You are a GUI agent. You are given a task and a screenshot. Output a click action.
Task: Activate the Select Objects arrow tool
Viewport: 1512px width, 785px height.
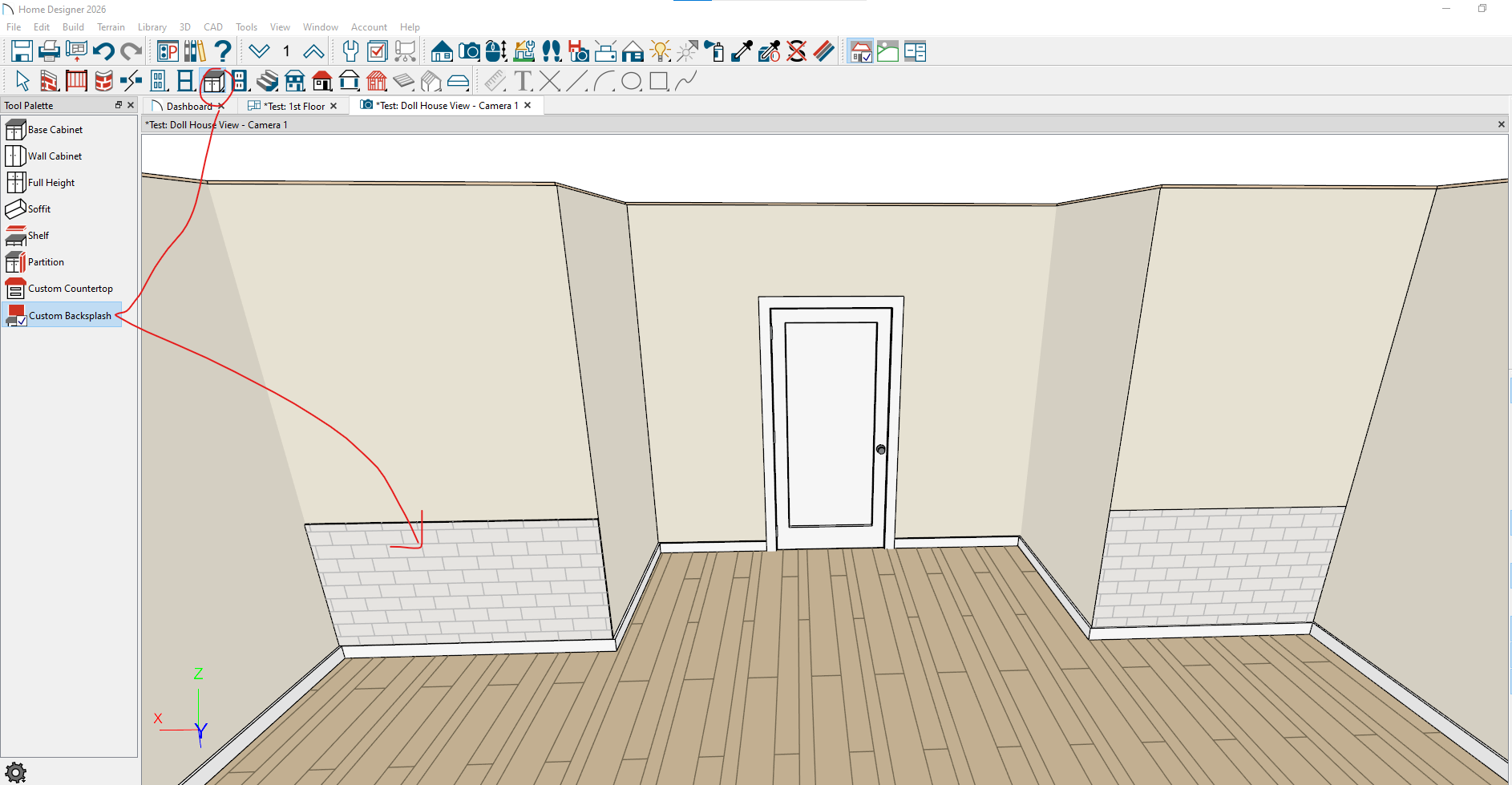pos(22,81)
